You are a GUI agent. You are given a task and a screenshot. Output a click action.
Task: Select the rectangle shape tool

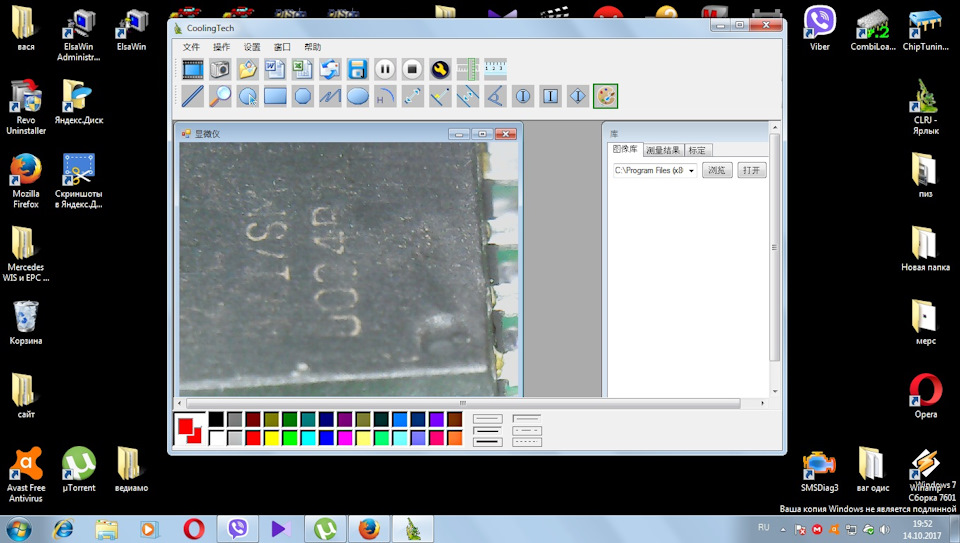click(275, 96)
